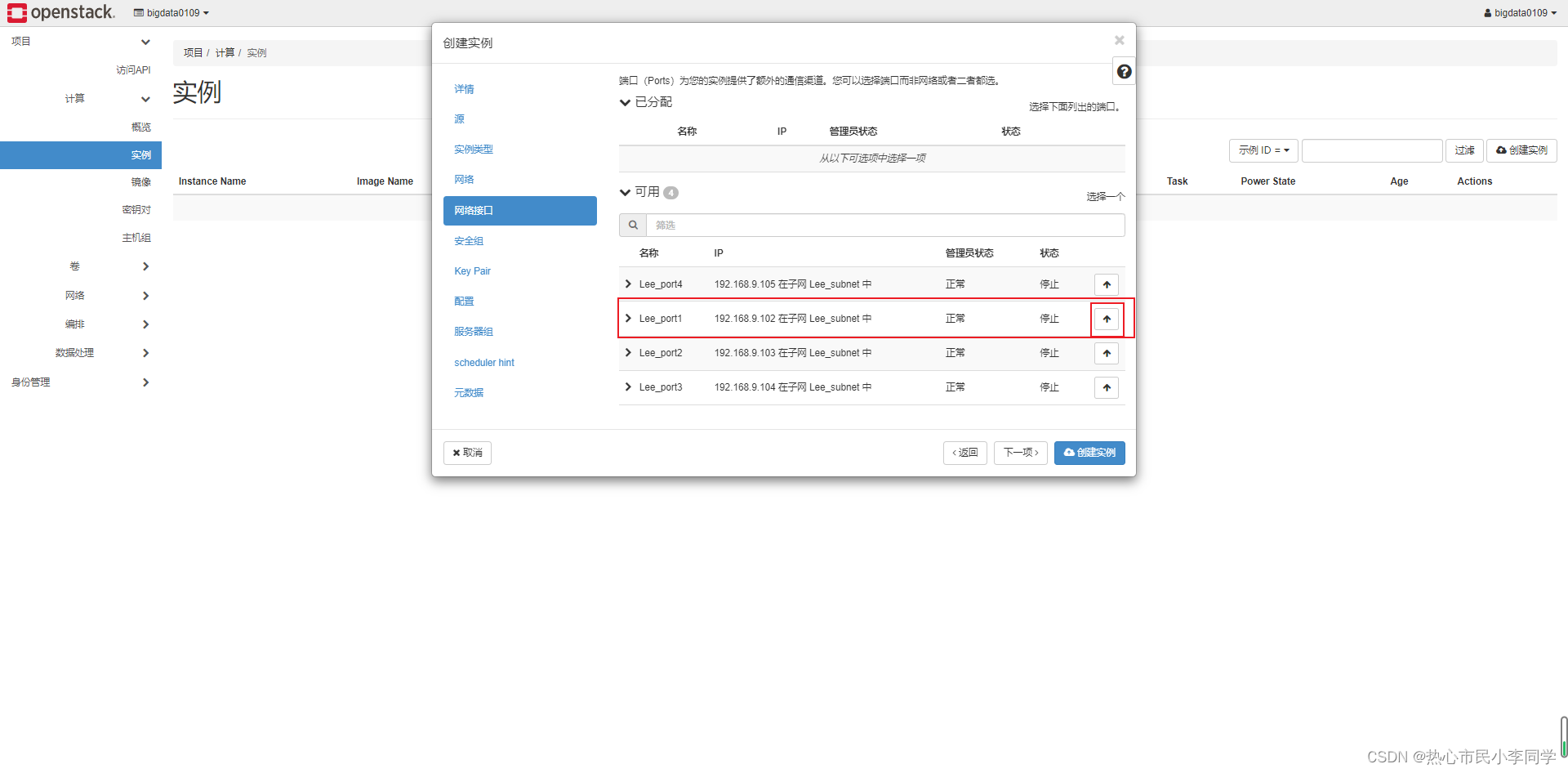Allocate Lee_port1 with its up arrow

coord(1107,319)
